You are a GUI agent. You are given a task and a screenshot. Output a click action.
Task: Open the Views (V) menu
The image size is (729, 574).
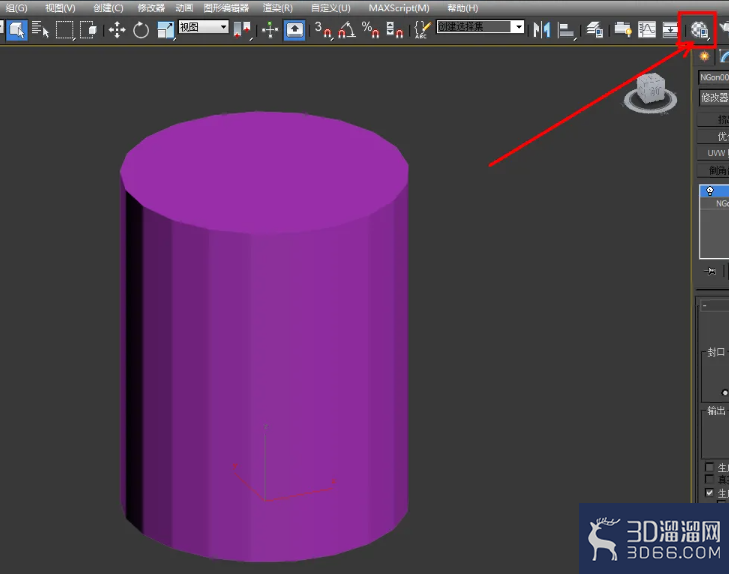(x=60, y=8)
